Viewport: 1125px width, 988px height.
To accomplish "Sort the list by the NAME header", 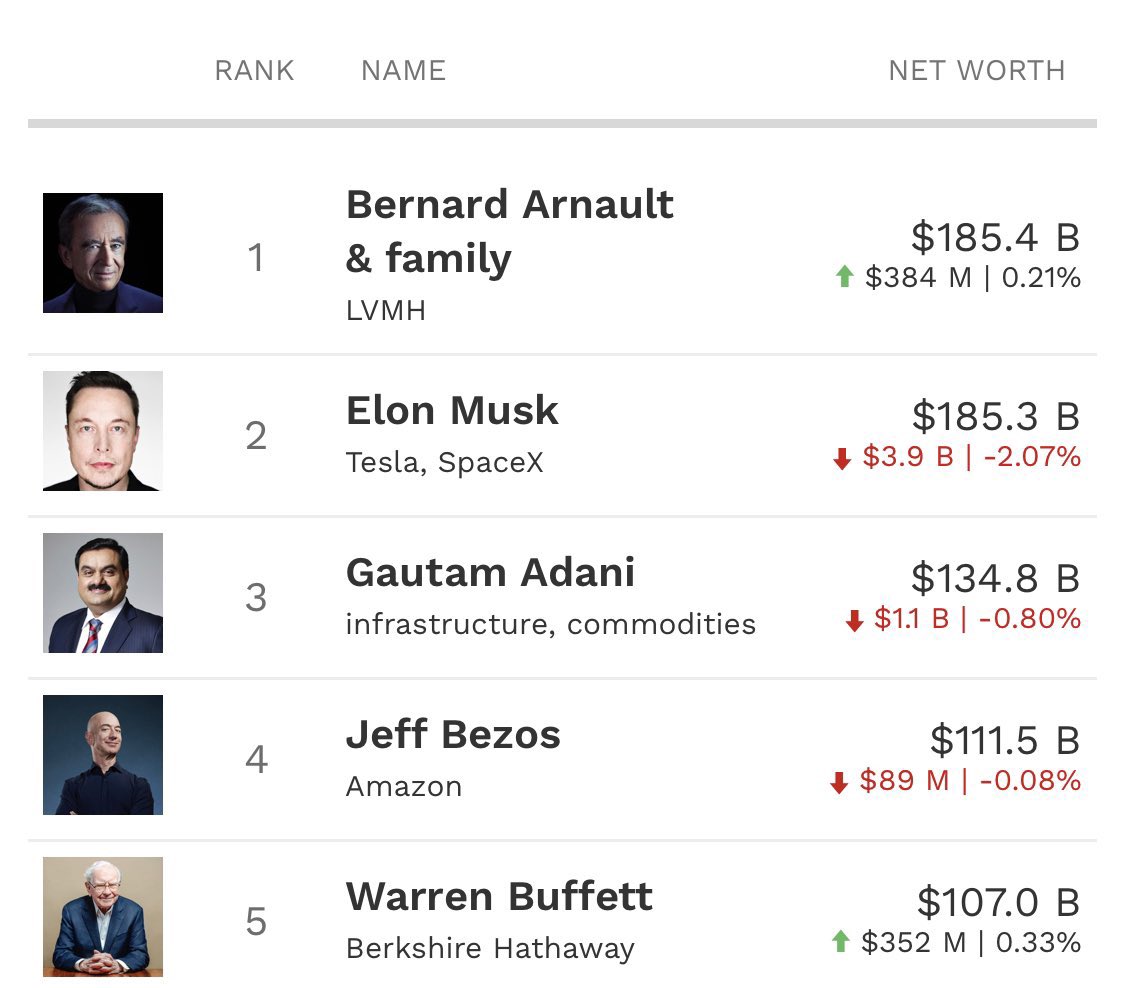I will (403, 71).
